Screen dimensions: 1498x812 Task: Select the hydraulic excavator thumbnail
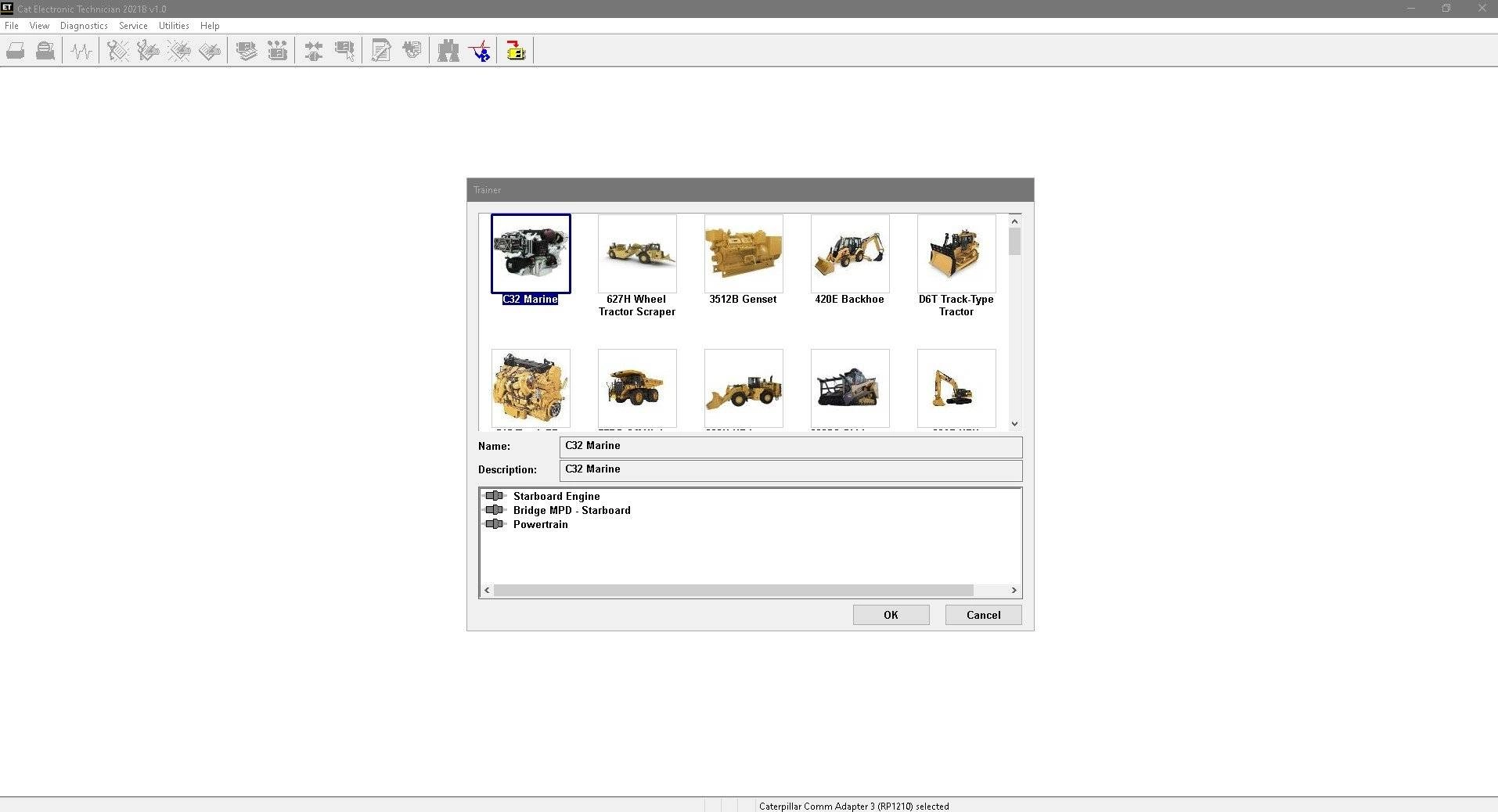pyautogui.click(x=956, y=388)
